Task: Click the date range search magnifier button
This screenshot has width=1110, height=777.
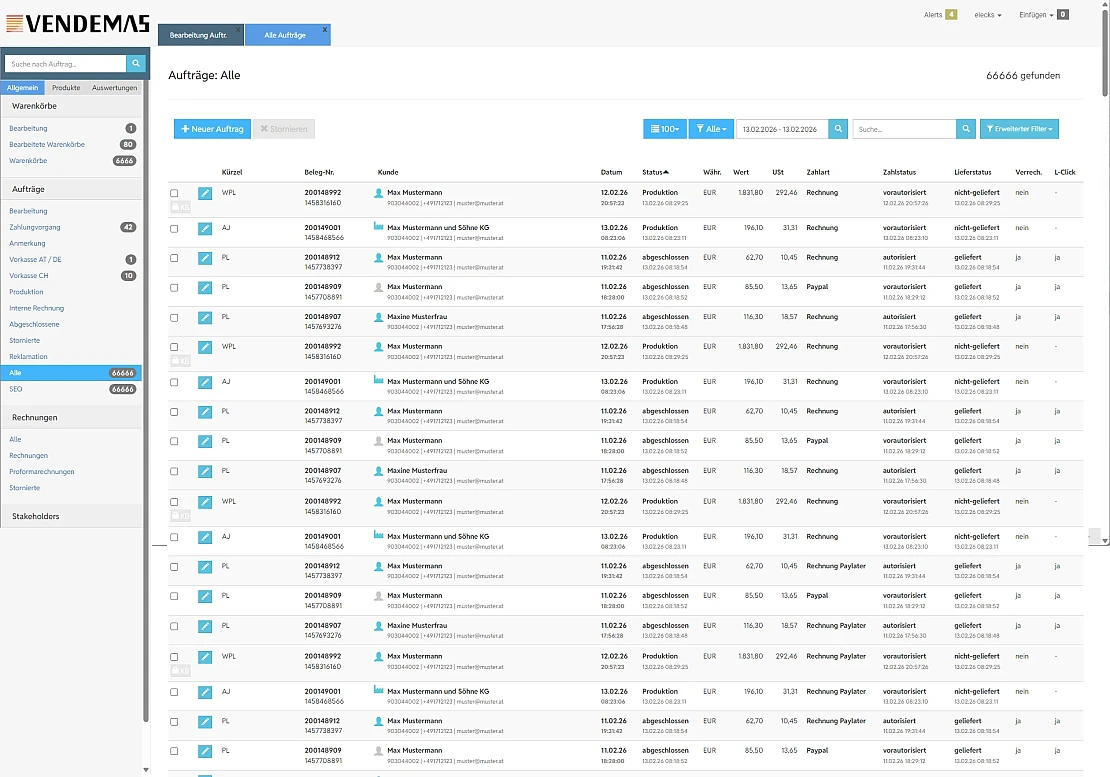Action: pos(838,129)
